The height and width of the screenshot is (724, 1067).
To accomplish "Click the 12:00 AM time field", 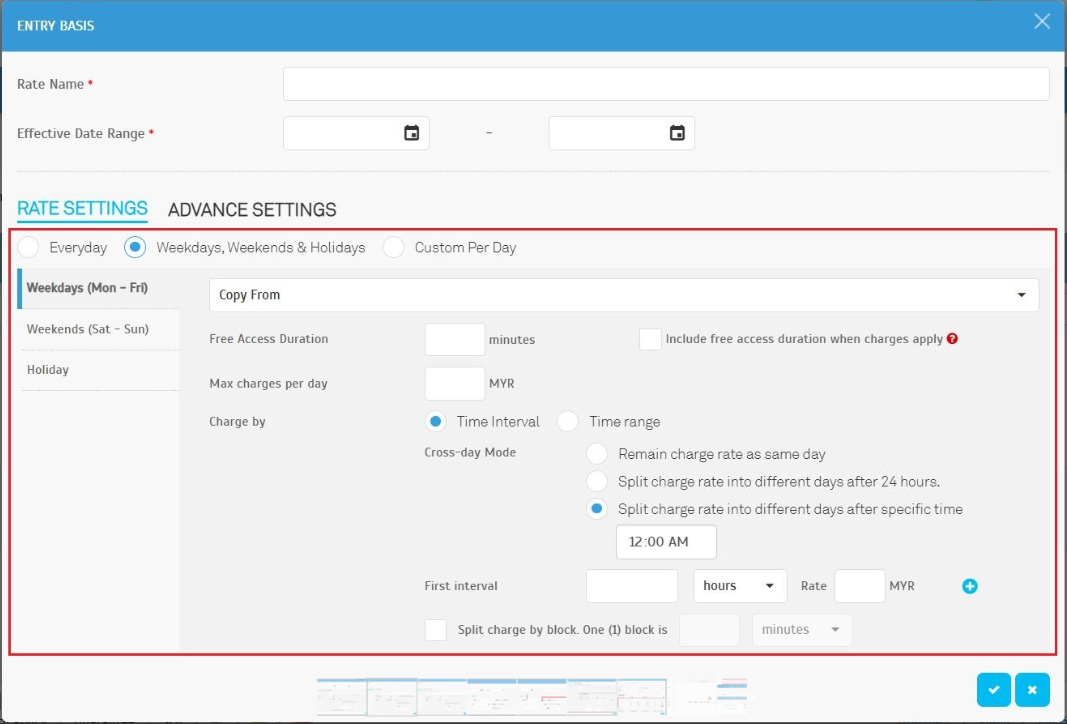I will point(666,542).
